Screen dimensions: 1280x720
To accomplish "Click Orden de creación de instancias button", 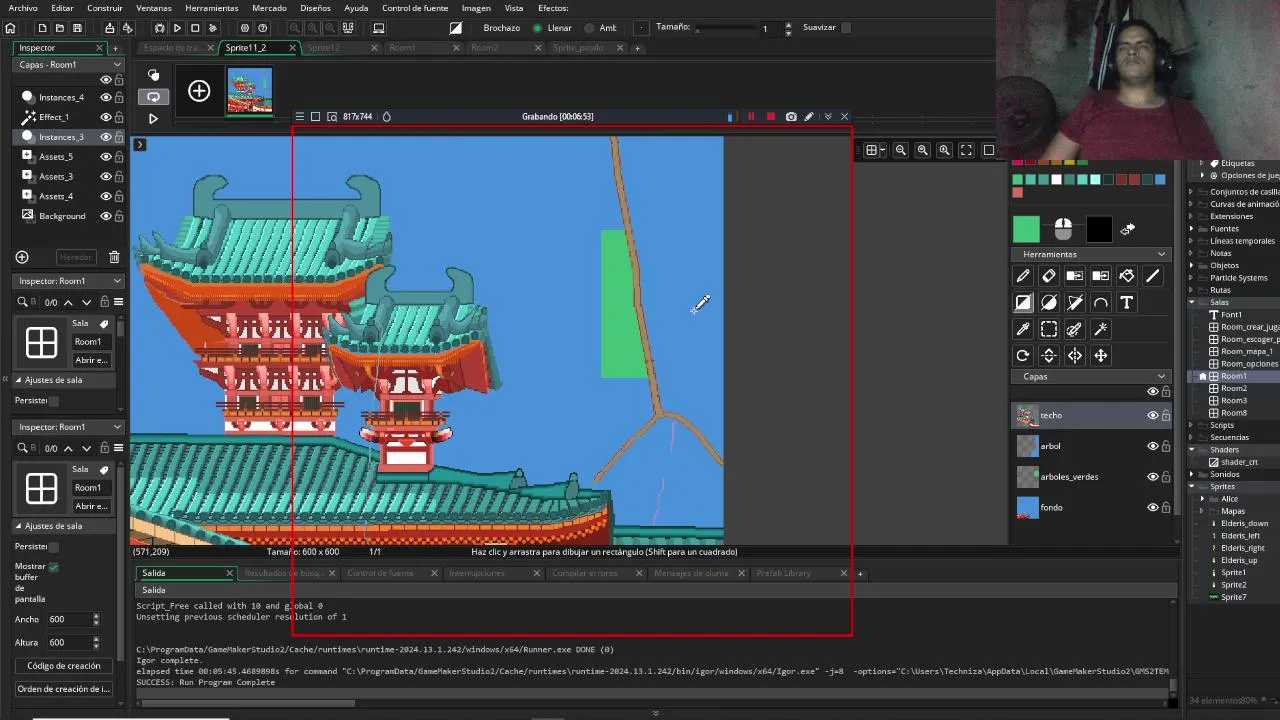I will click(x=64, y=689).
